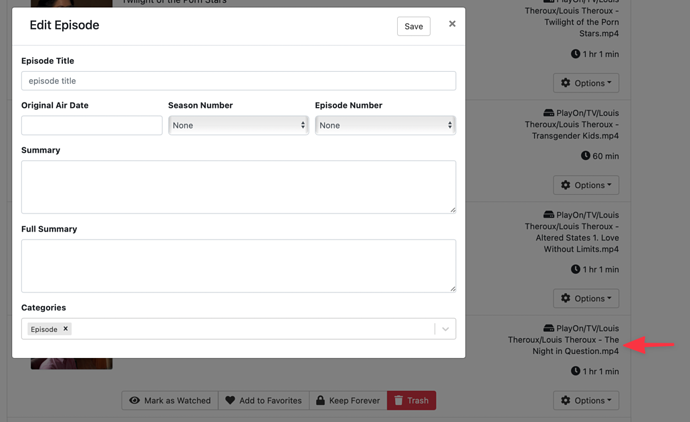Click inside the Full Summary text area
Viewport: 690px width, 422px height.
(238, 265)
